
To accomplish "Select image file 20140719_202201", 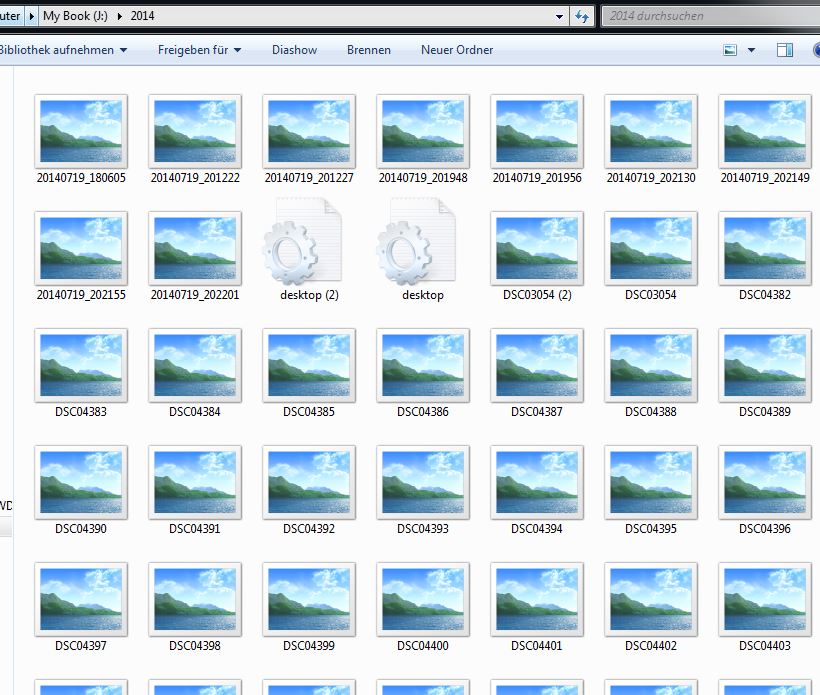I will point(195,256).
